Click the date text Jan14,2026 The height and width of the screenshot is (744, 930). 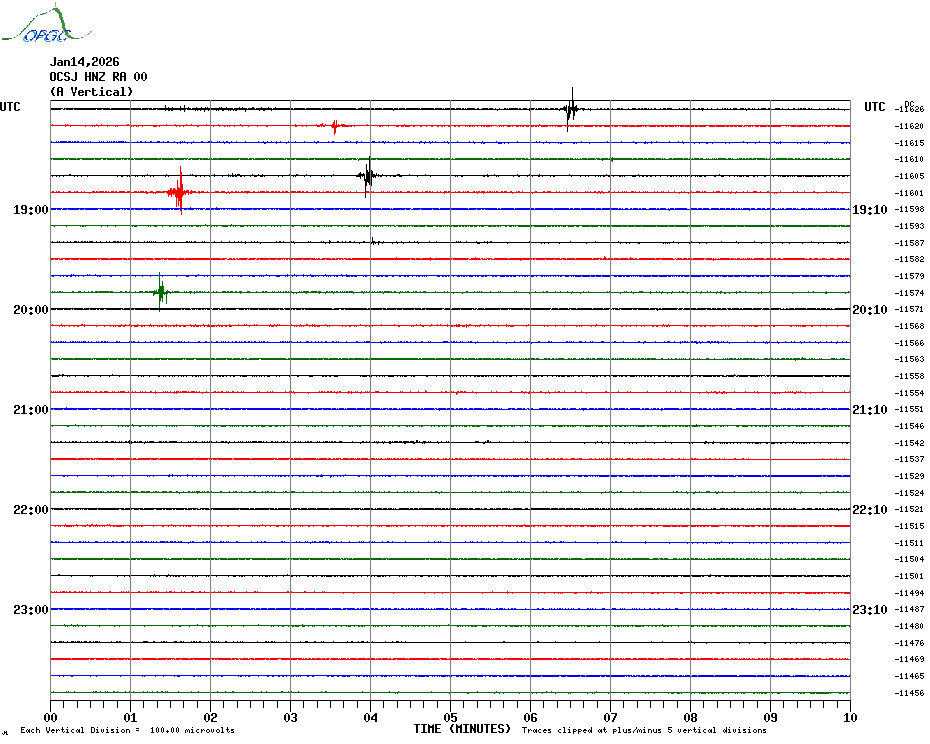(84, 62)
